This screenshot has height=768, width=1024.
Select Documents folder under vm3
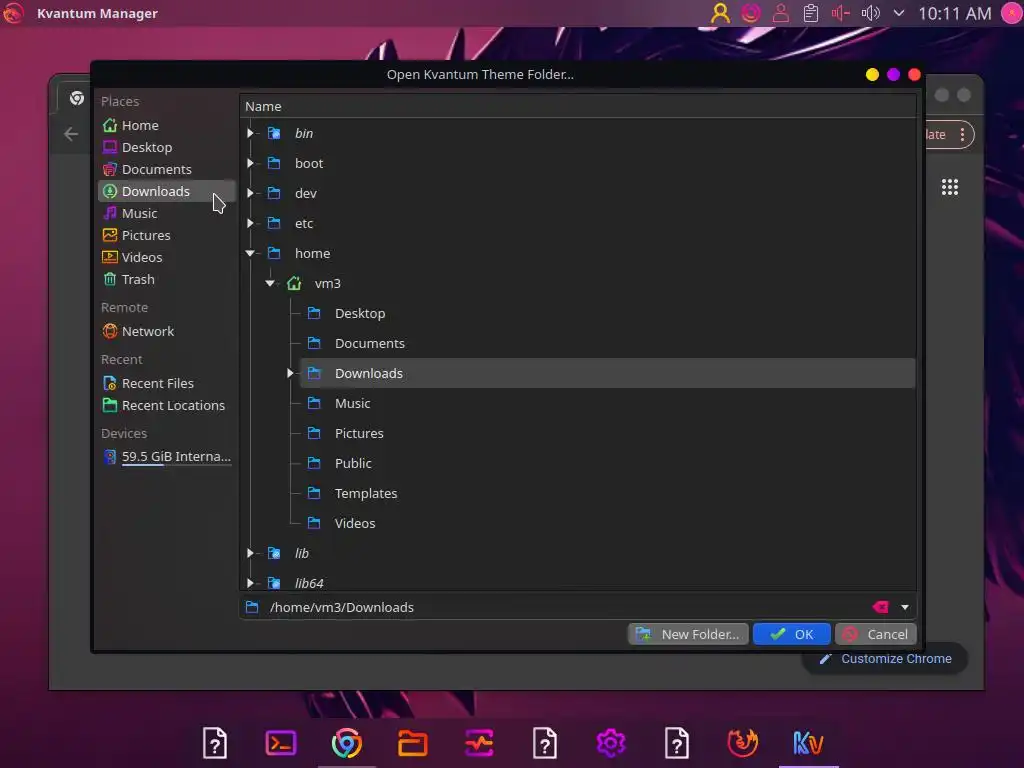(370, 344)
